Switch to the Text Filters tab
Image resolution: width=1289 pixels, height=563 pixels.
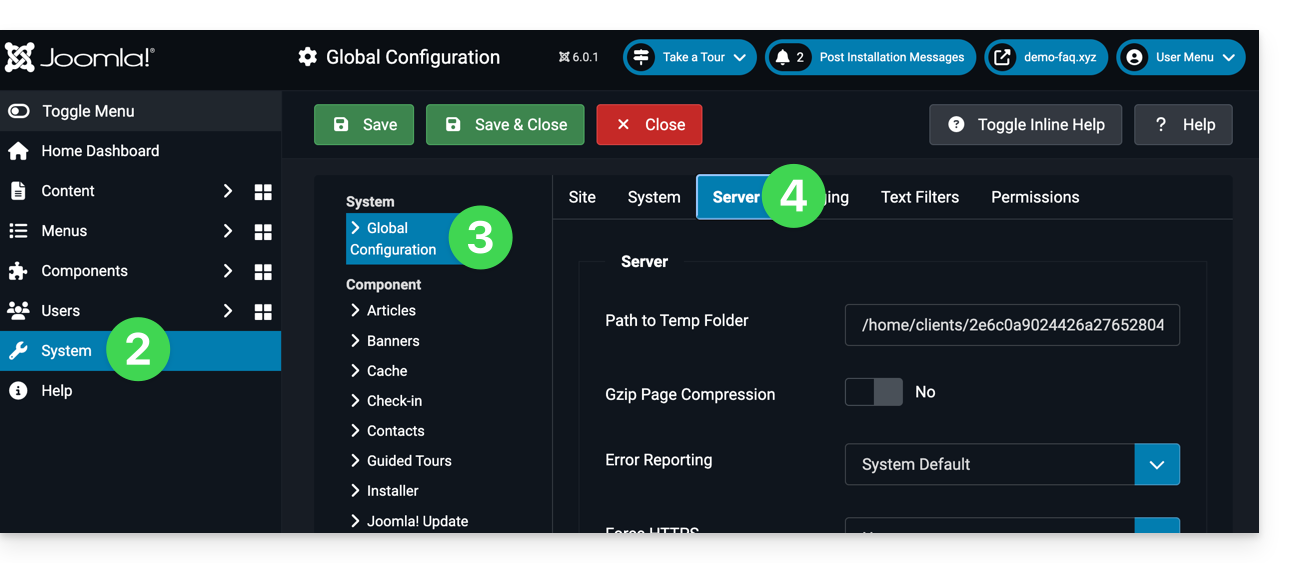[919, 197]
